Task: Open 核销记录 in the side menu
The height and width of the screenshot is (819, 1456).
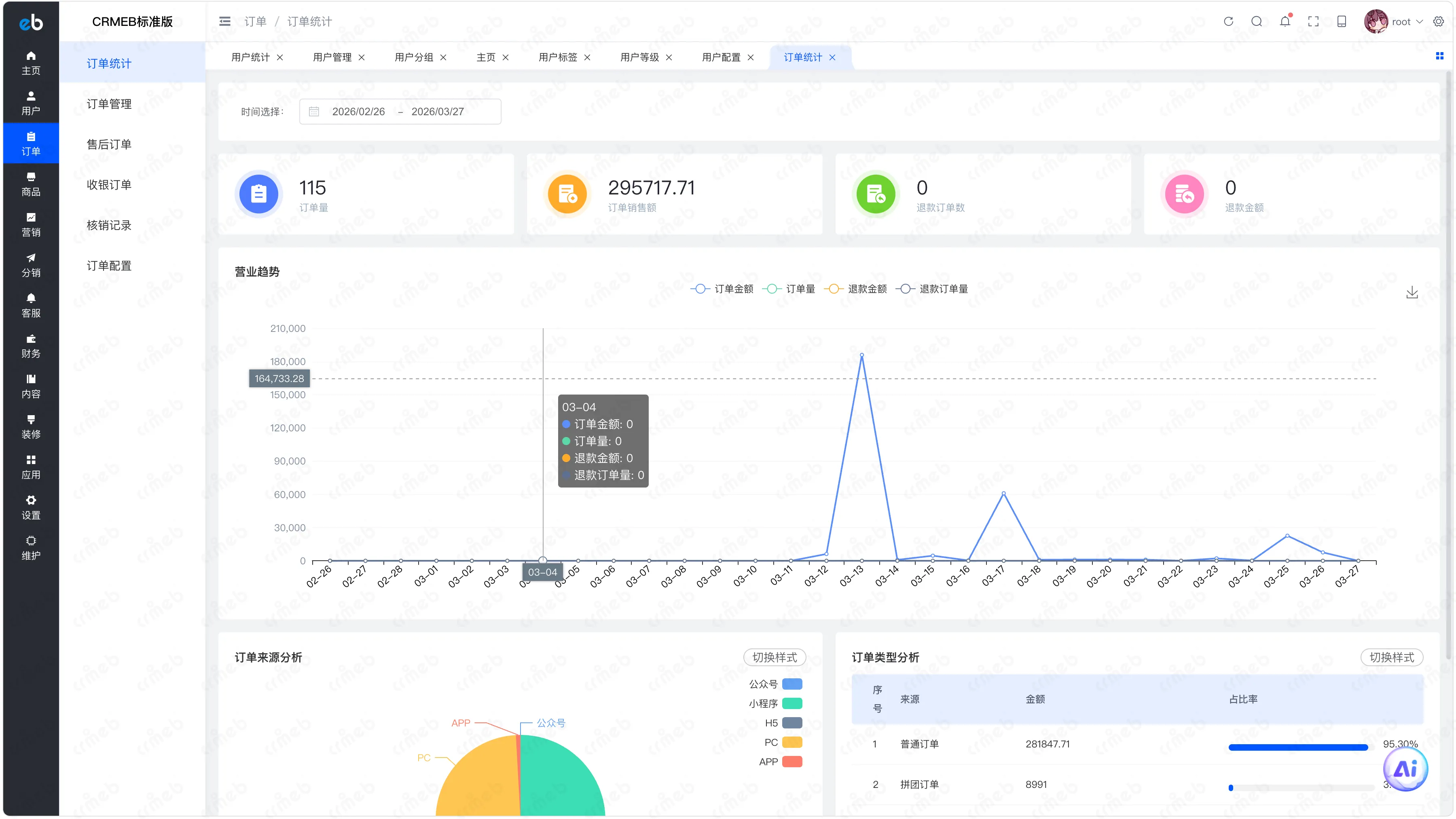Action: point(132,225)
